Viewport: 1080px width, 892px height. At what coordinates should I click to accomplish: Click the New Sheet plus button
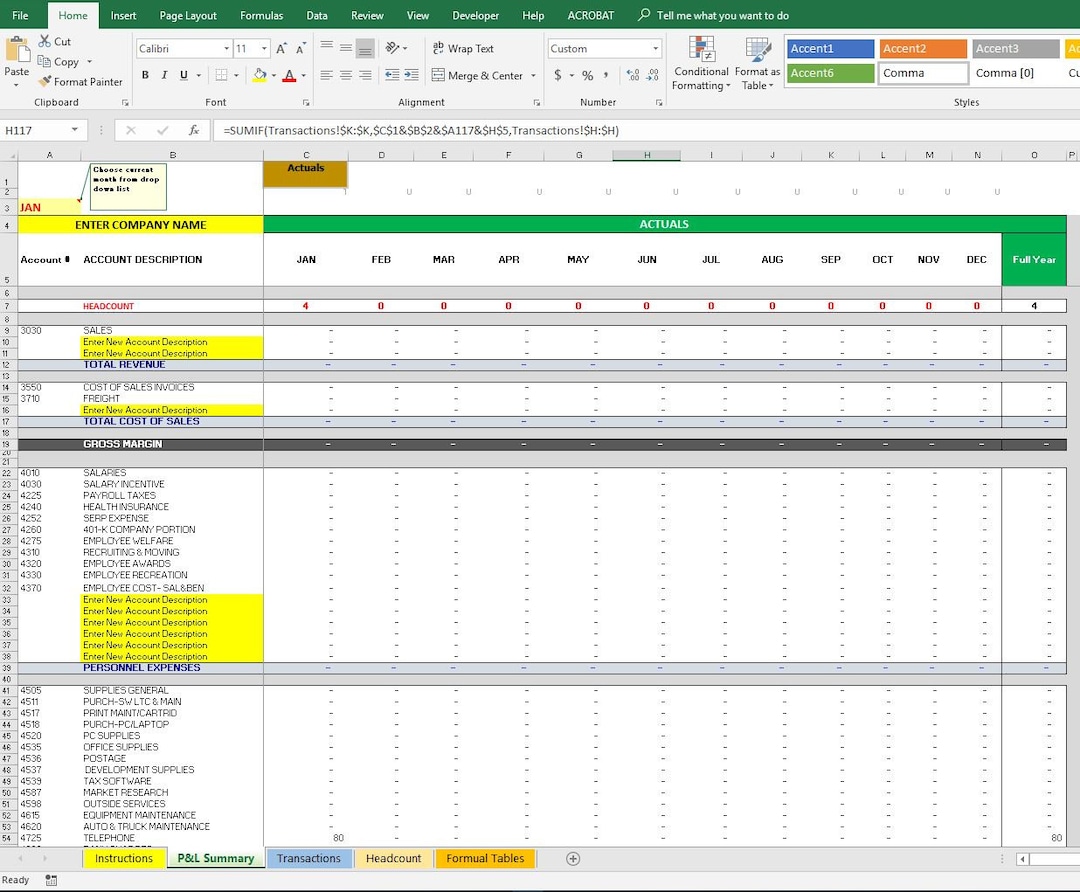571,858
